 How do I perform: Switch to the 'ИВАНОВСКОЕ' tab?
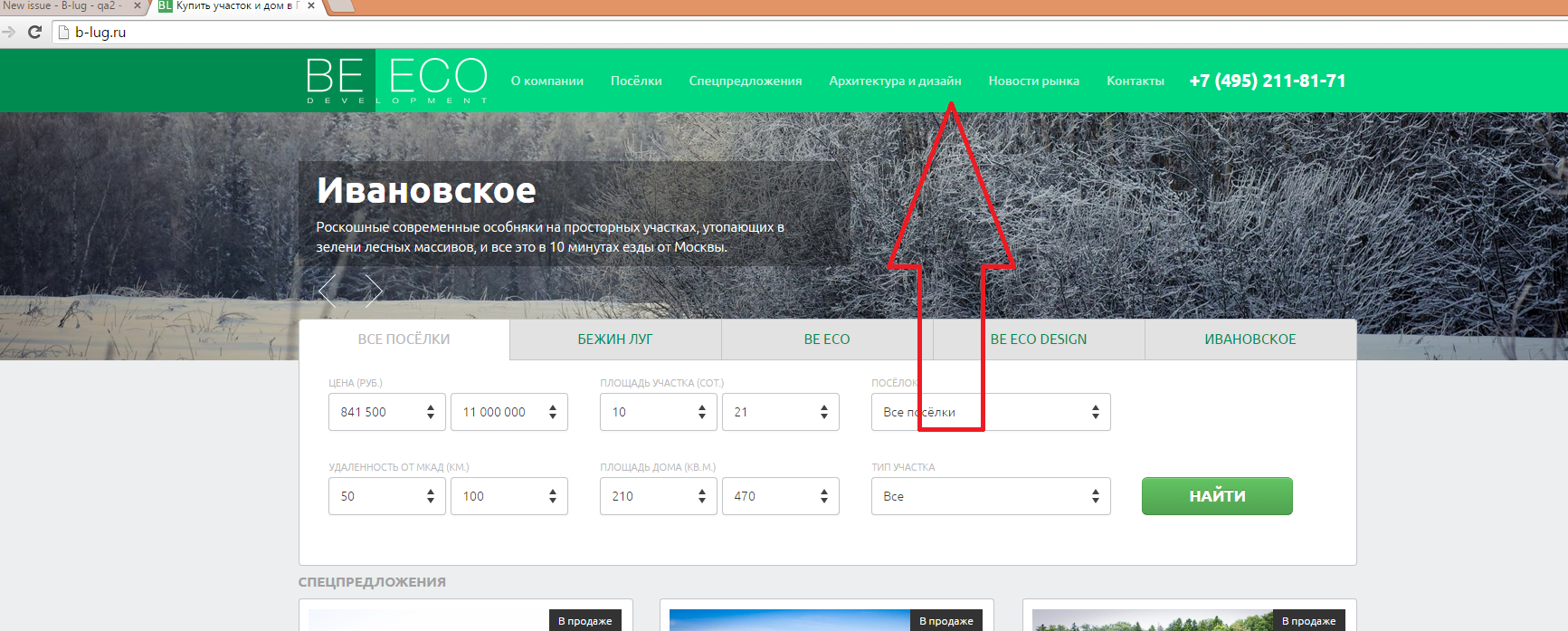(x=1250, y=339)
